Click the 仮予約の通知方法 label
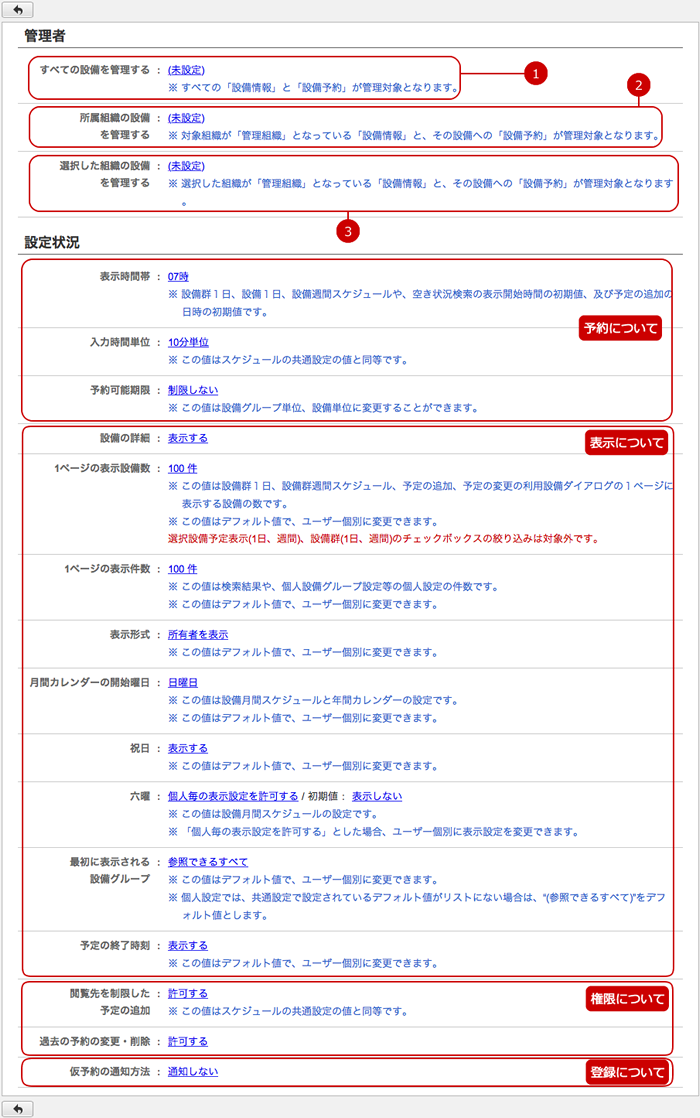 point(110,1072)
